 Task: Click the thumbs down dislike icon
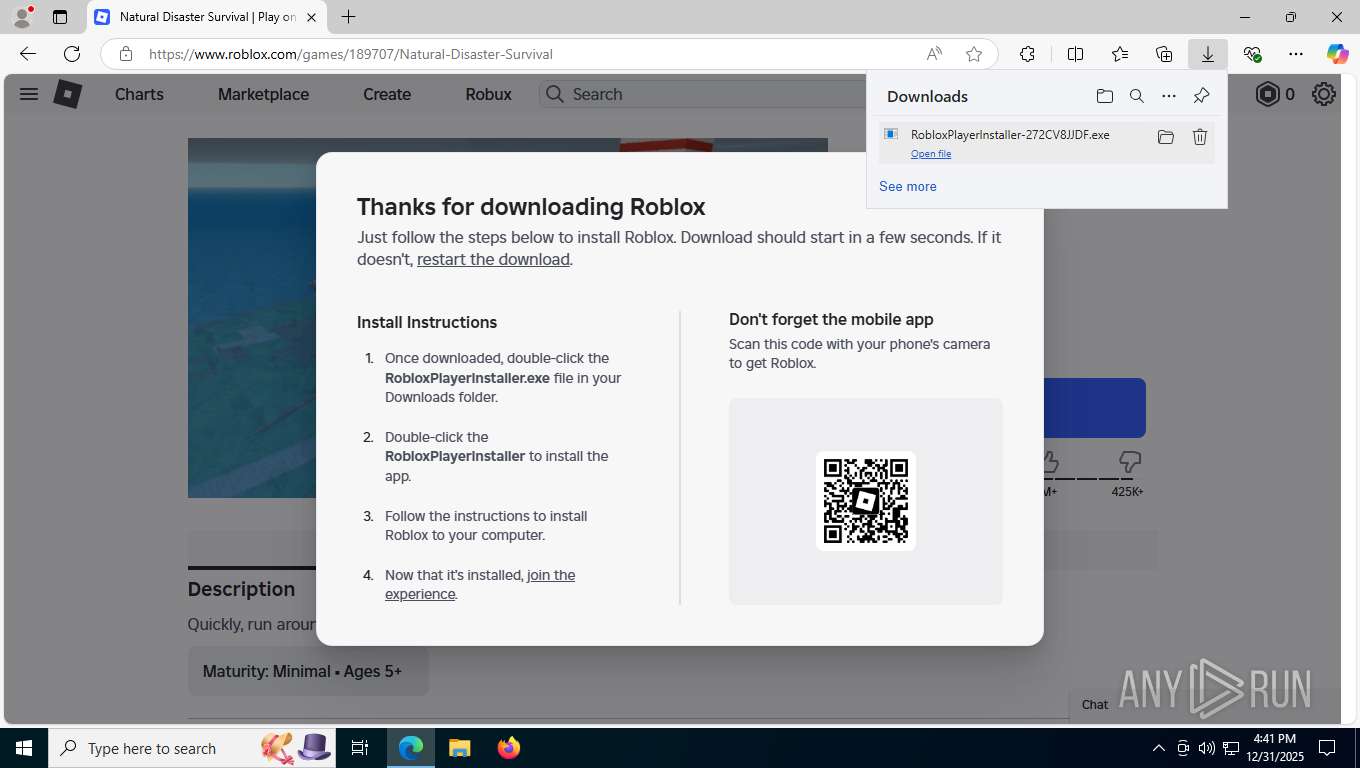(1130, 462)
